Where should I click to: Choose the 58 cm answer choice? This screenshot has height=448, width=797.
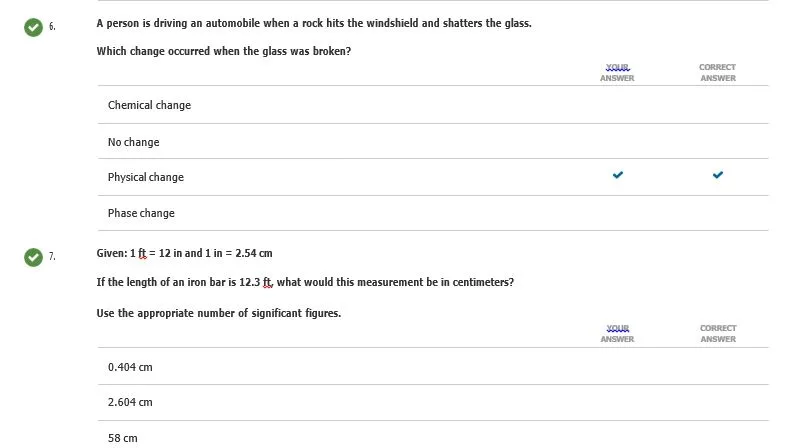tap(433, 435)
